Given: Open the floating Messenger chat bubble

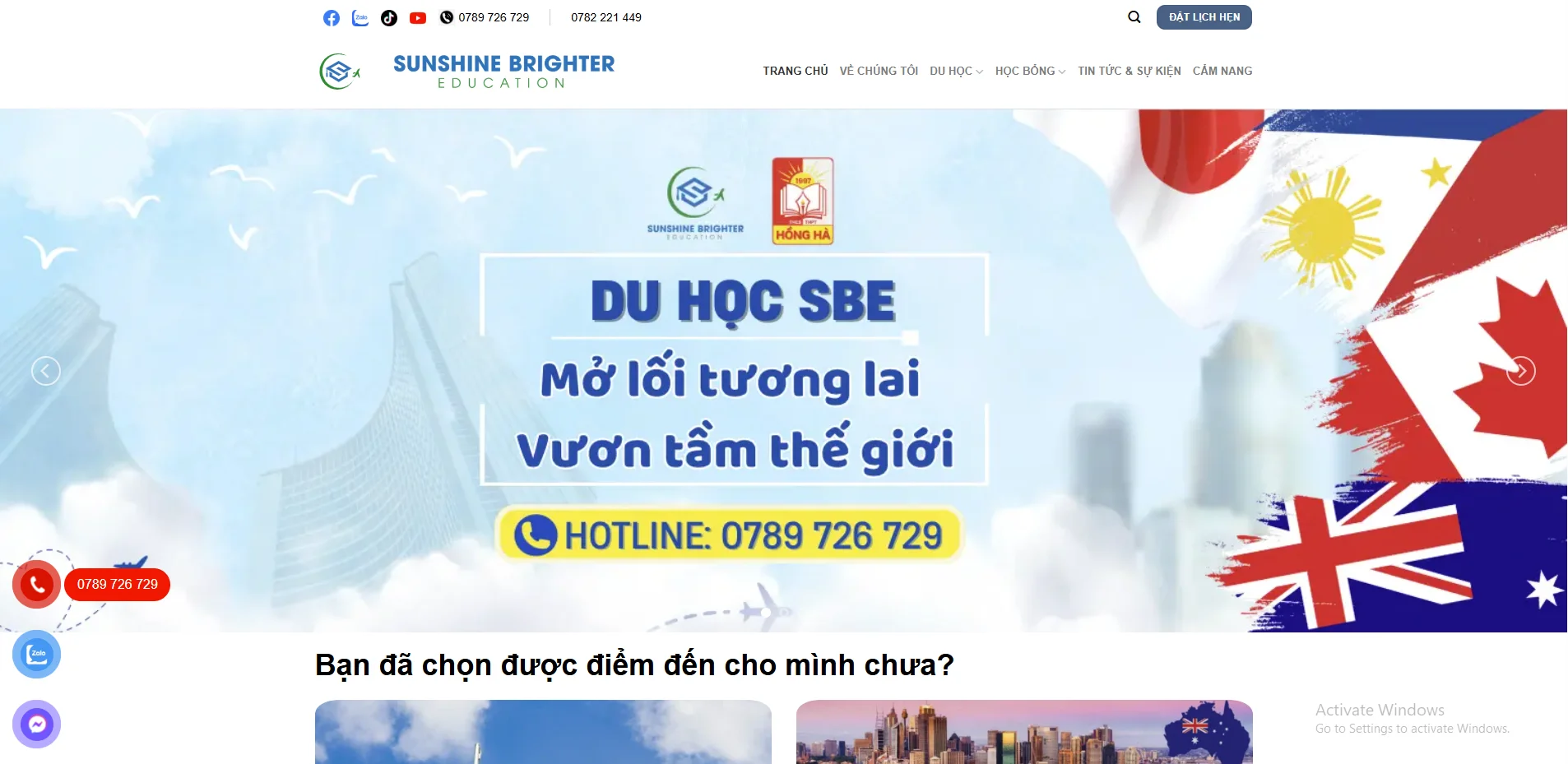Looking at the screenshot, I should (36, 725).
